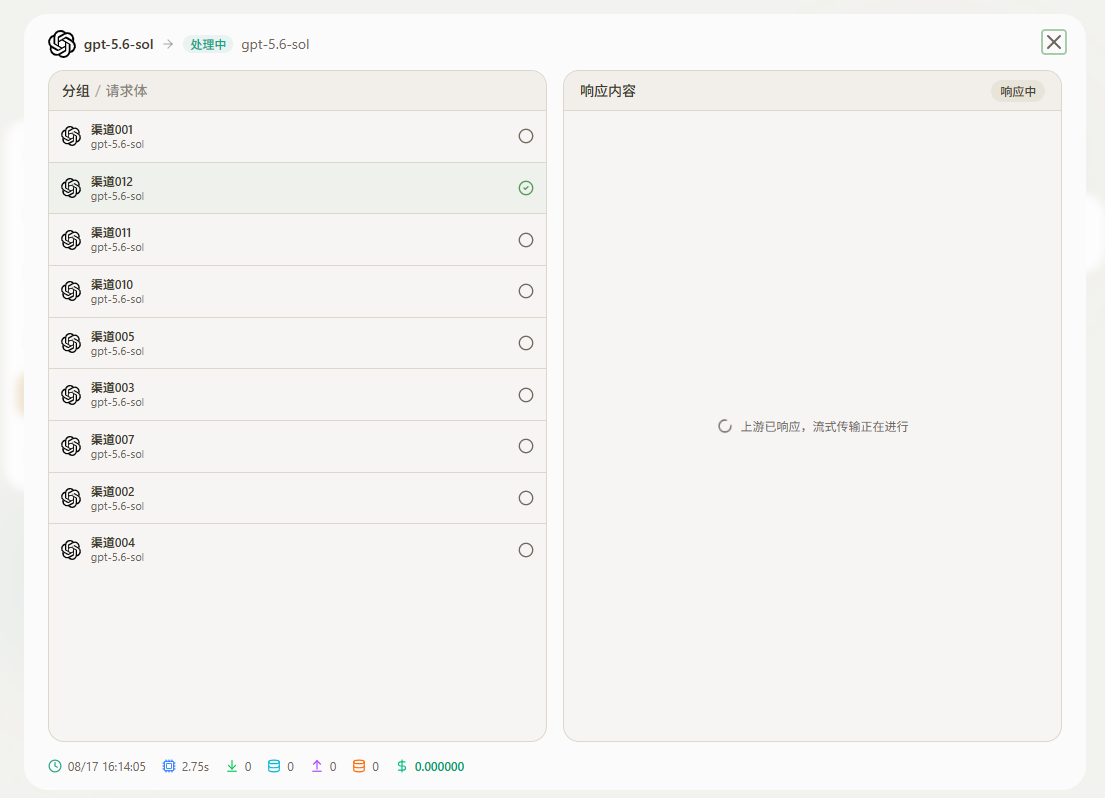Click the cyan database icon in footer
1105x798 pixels.
click(274, 766)
